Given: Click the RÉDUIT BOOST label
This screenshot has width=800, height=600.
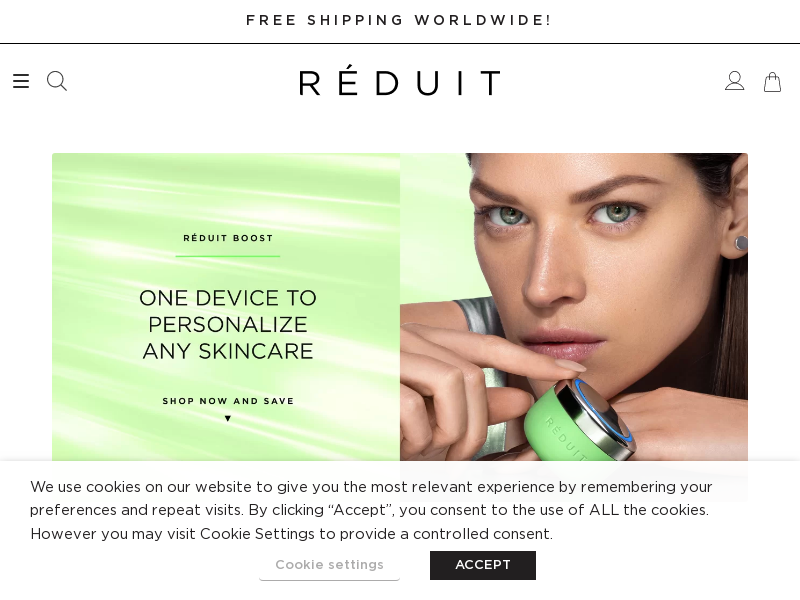Looking at the screenshot, I should pyautogui.click(x=228, y=238).
